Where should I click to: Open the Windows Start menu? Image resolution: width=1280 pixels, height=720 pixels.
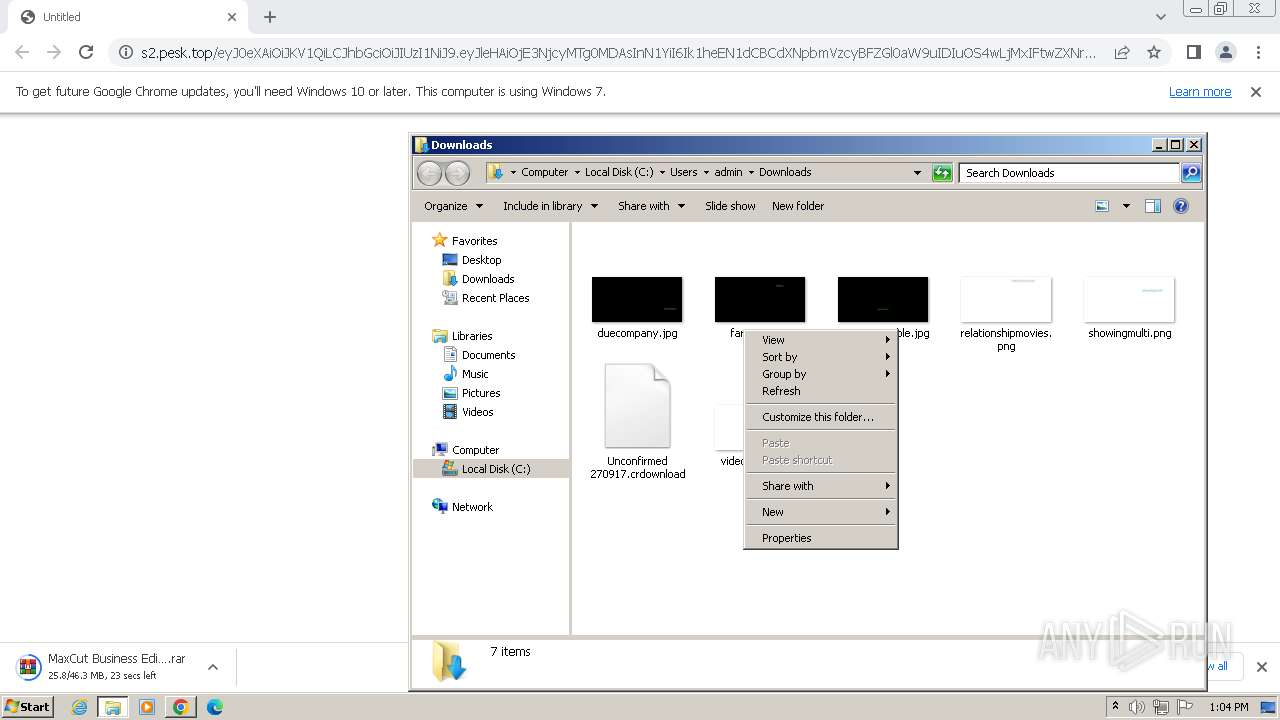click(x=27, y=707)
